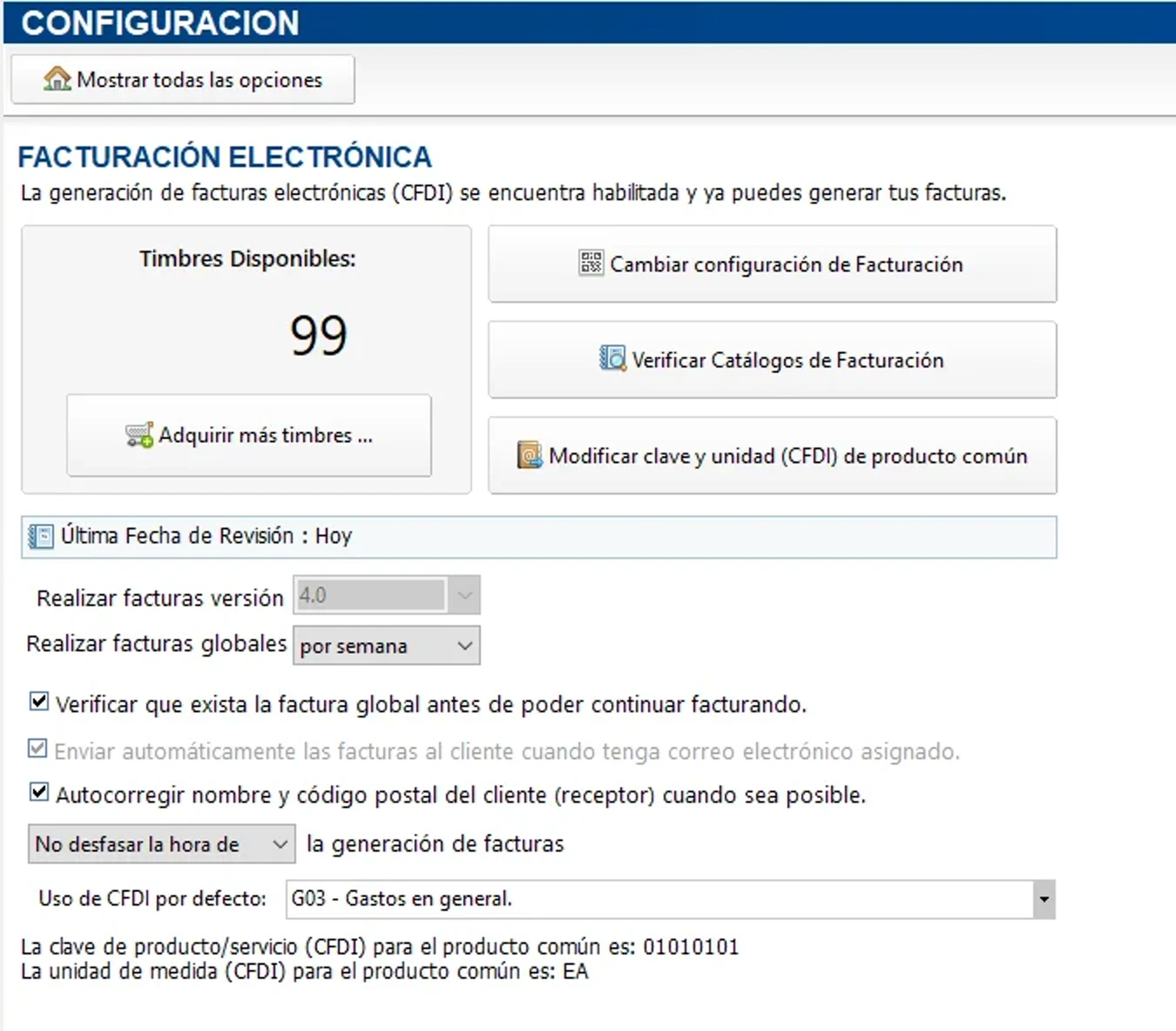Click the notebook icon beside Última Fecha
Viewport: 1176px width, 1031px height.
click(x=41, y=536)
